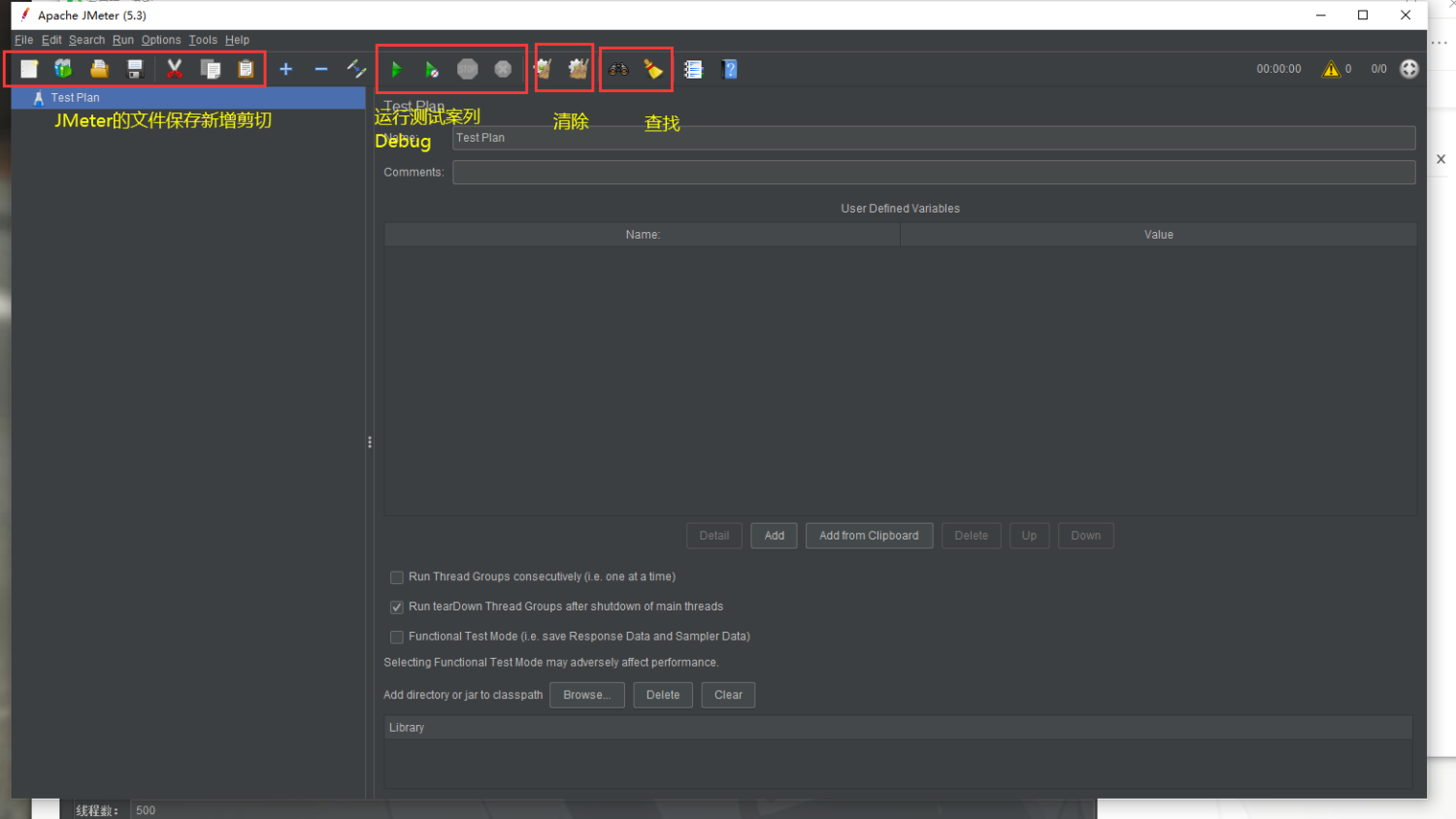Open the Templates icon in toolbar
This screenshot has width=1456, height=819.
63,69
